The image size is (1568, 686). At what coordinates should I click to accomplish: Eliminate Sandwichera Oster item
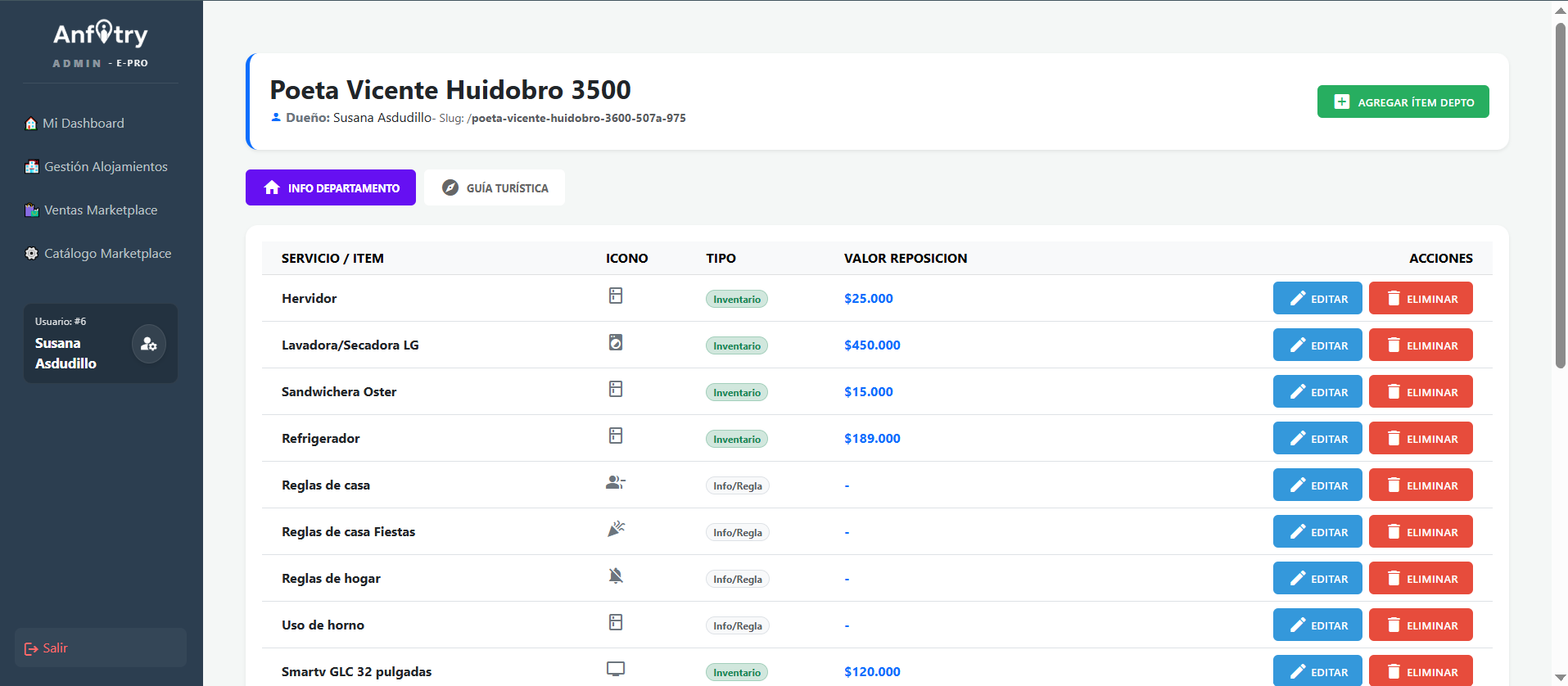tap(1421, 391)
